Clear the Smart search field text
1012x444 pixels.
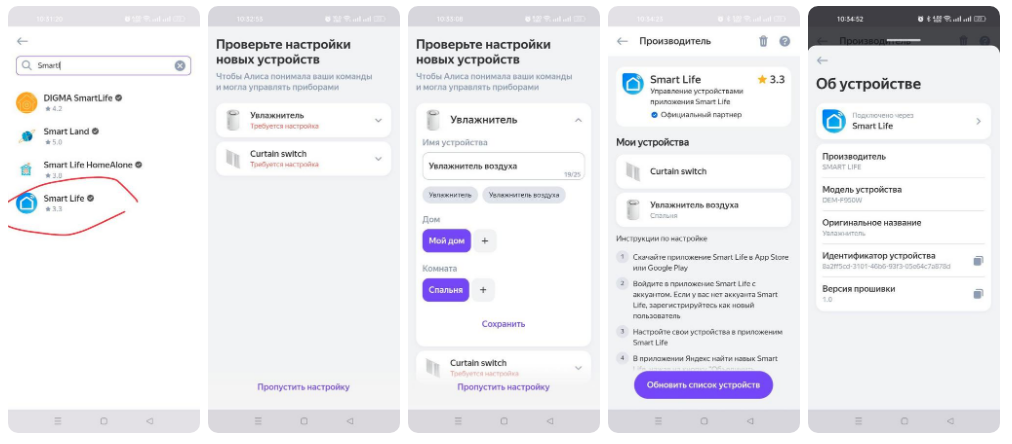point(180,65)
